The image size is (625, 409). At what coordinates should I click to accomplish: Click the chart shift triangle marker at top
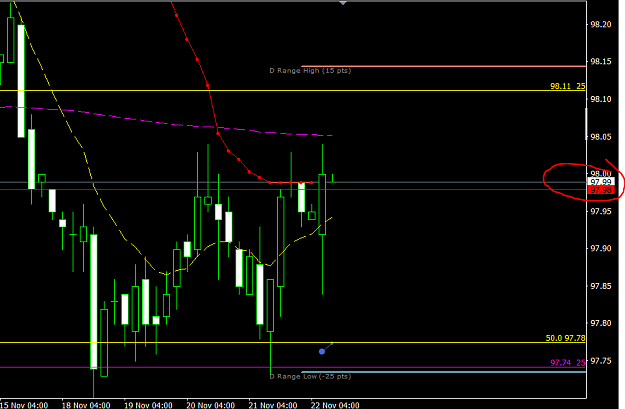343,3
